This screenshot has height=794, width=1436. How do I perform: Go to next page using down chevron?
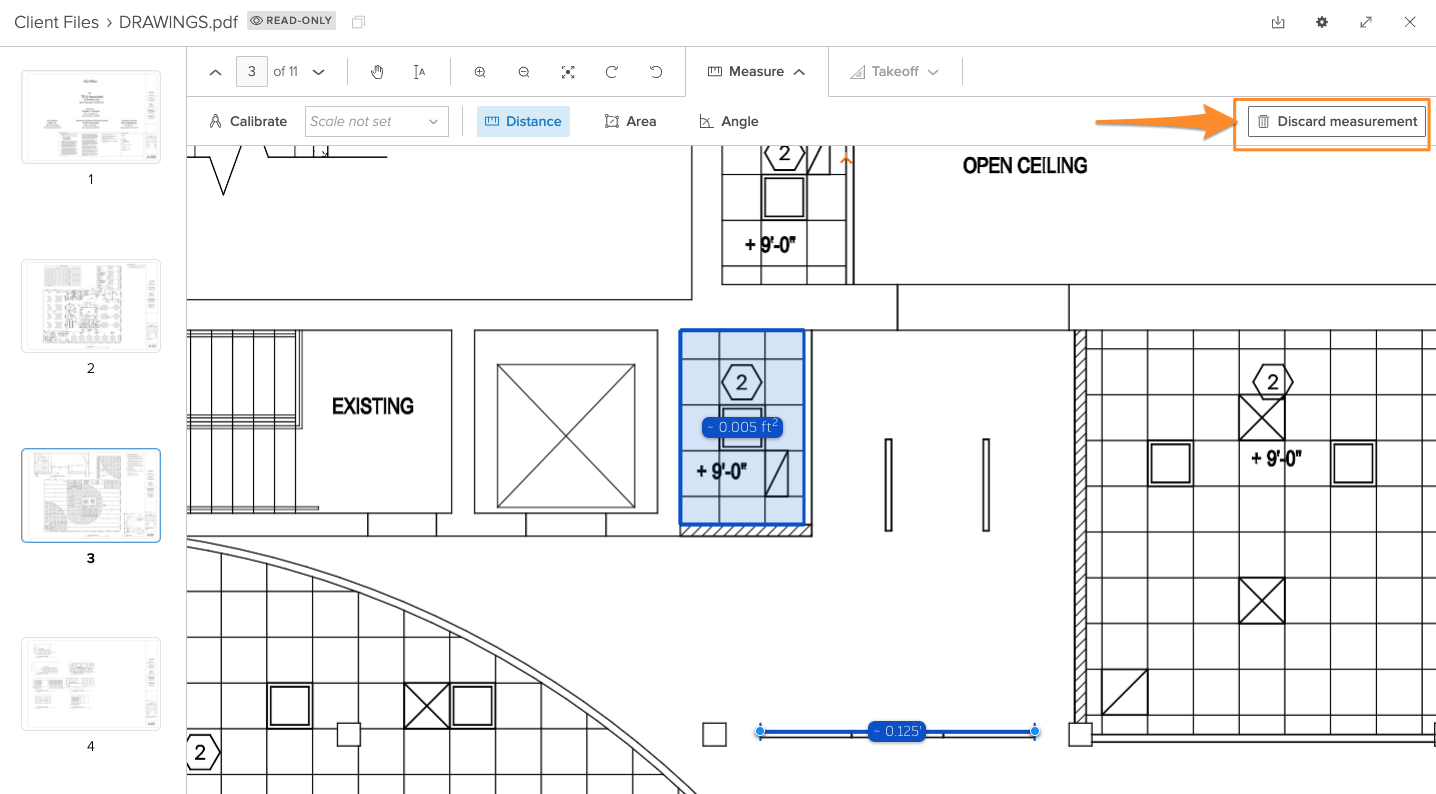pos(319,72)
